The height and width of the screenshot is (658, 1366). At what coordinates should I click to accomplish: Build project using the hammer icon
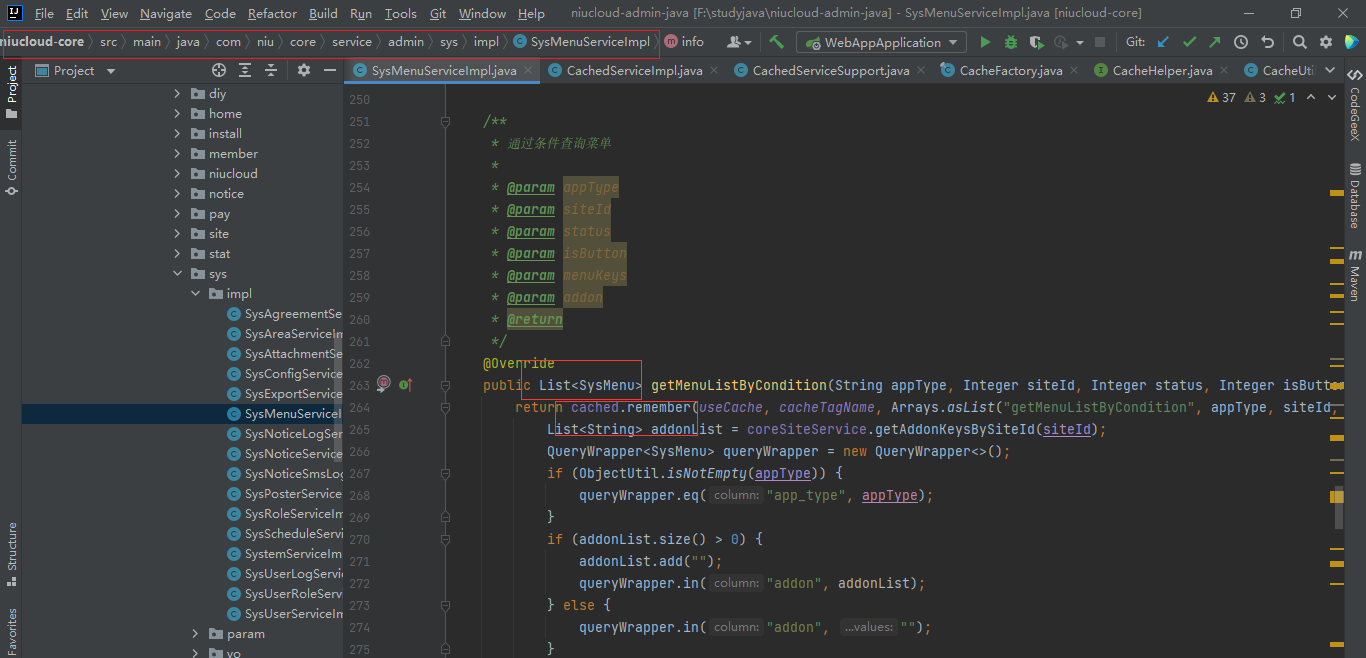click(777, 42)
